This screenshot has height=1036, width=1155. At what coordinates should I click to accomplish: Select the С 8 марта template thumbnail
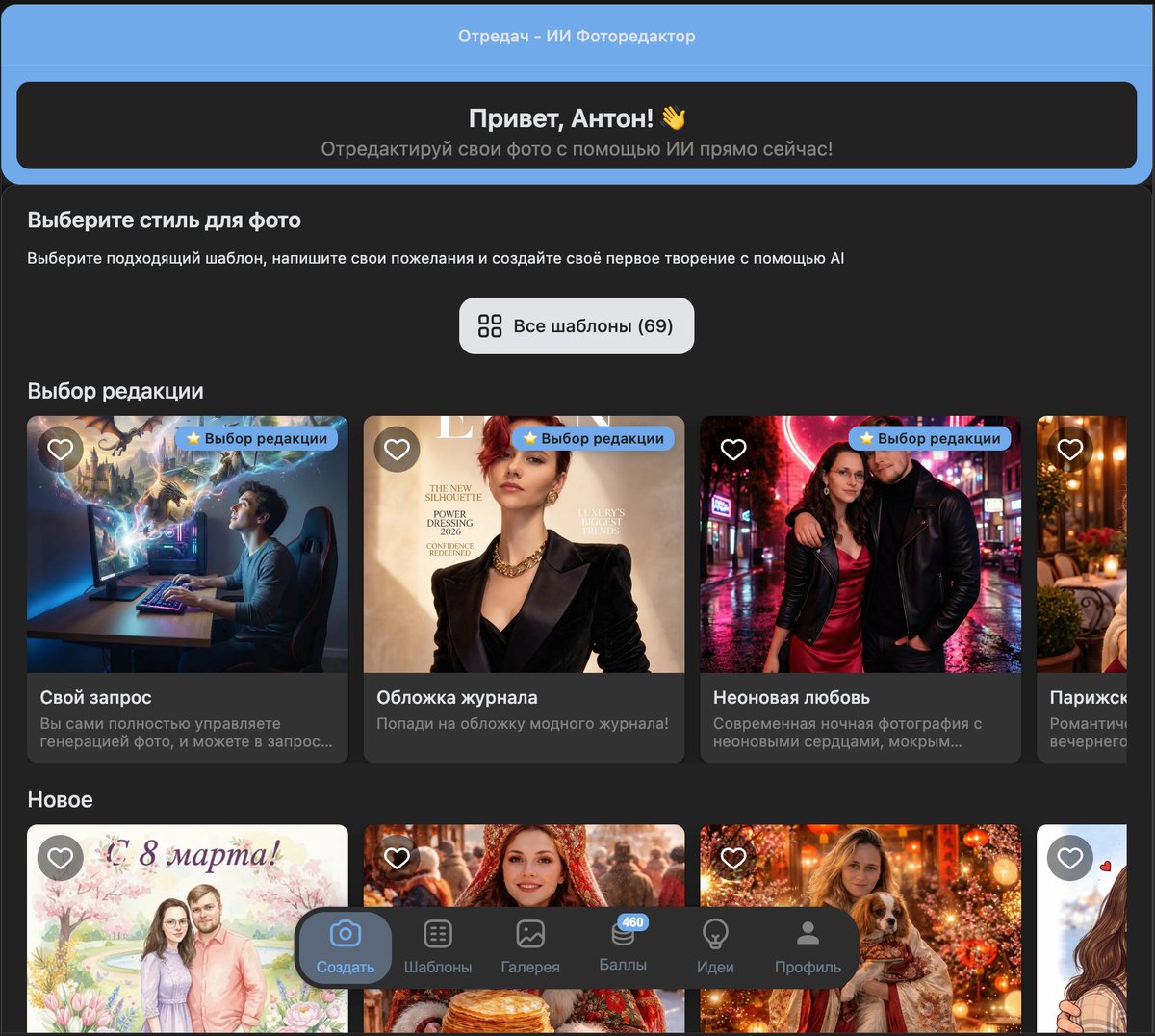(x=188, y=929)
